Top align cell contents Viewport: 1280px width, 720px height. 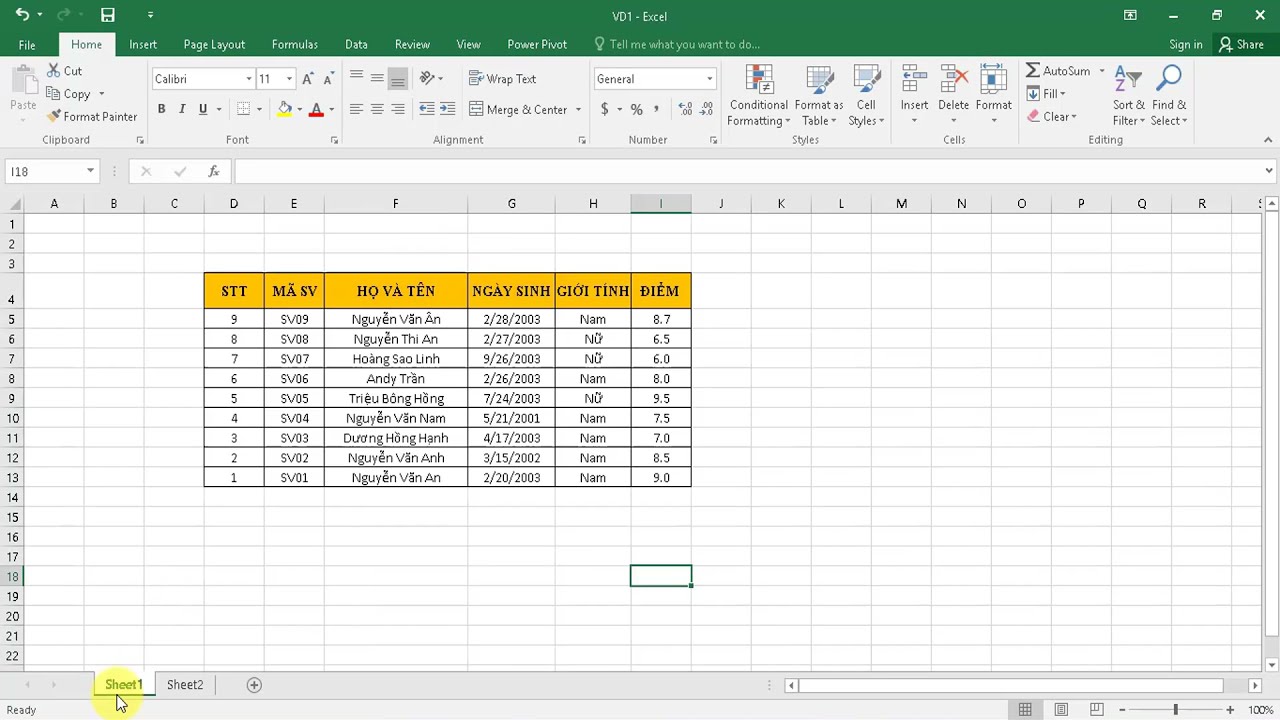[356, 78]
